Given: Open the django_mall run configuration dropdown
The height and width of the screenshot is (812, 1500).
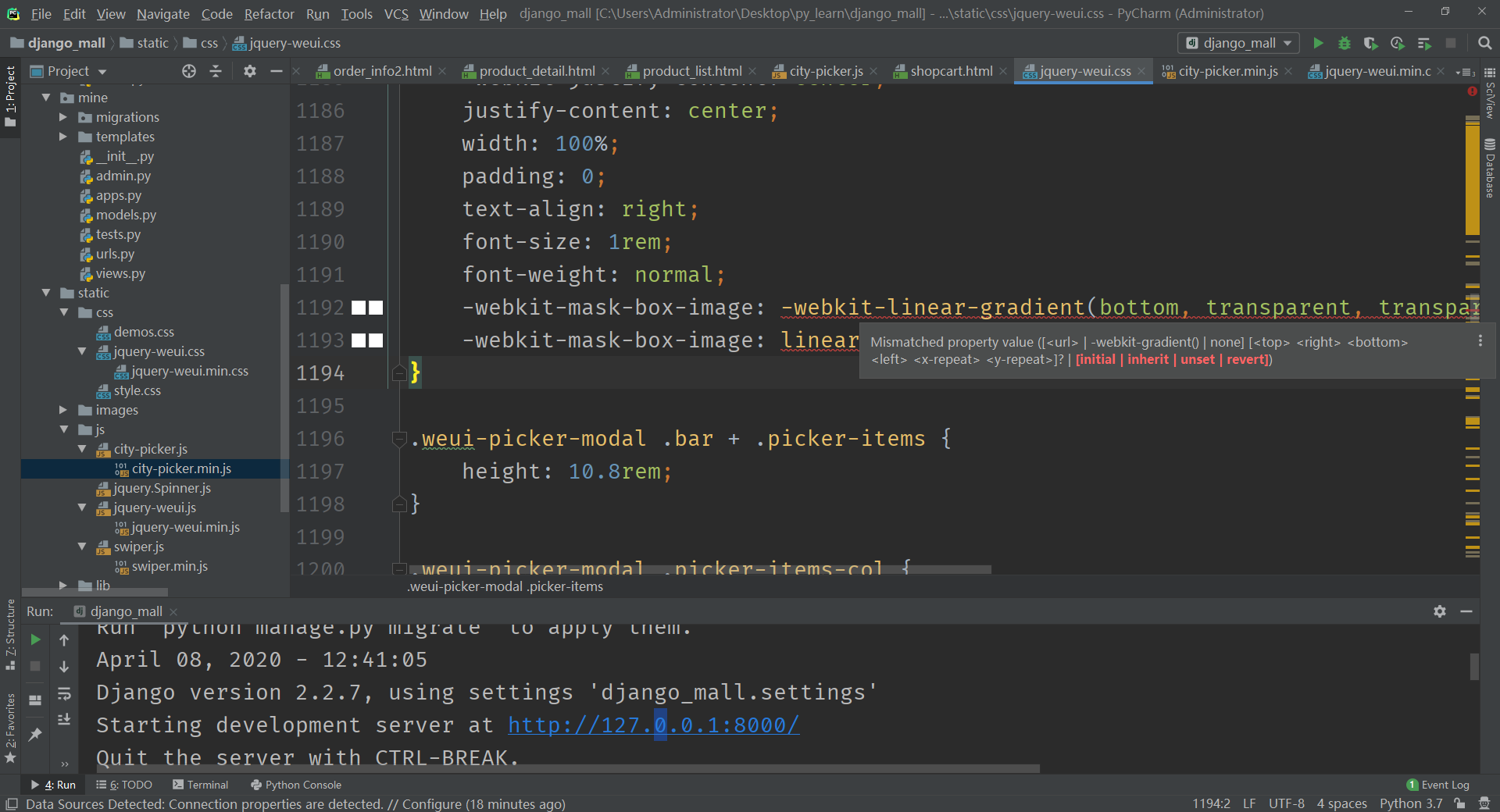Looking at the screenshot, I should [x=1238, y=44].
